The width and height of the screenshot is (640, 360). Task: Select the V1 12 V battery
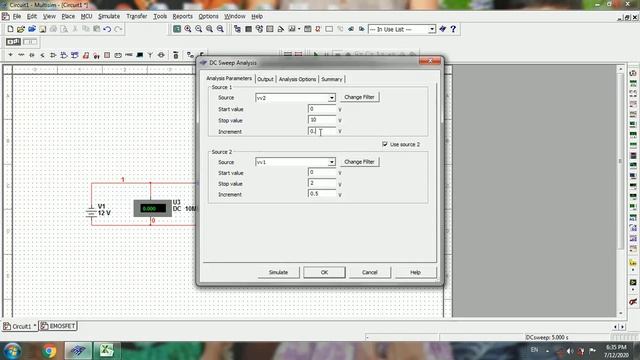(91, 212)
